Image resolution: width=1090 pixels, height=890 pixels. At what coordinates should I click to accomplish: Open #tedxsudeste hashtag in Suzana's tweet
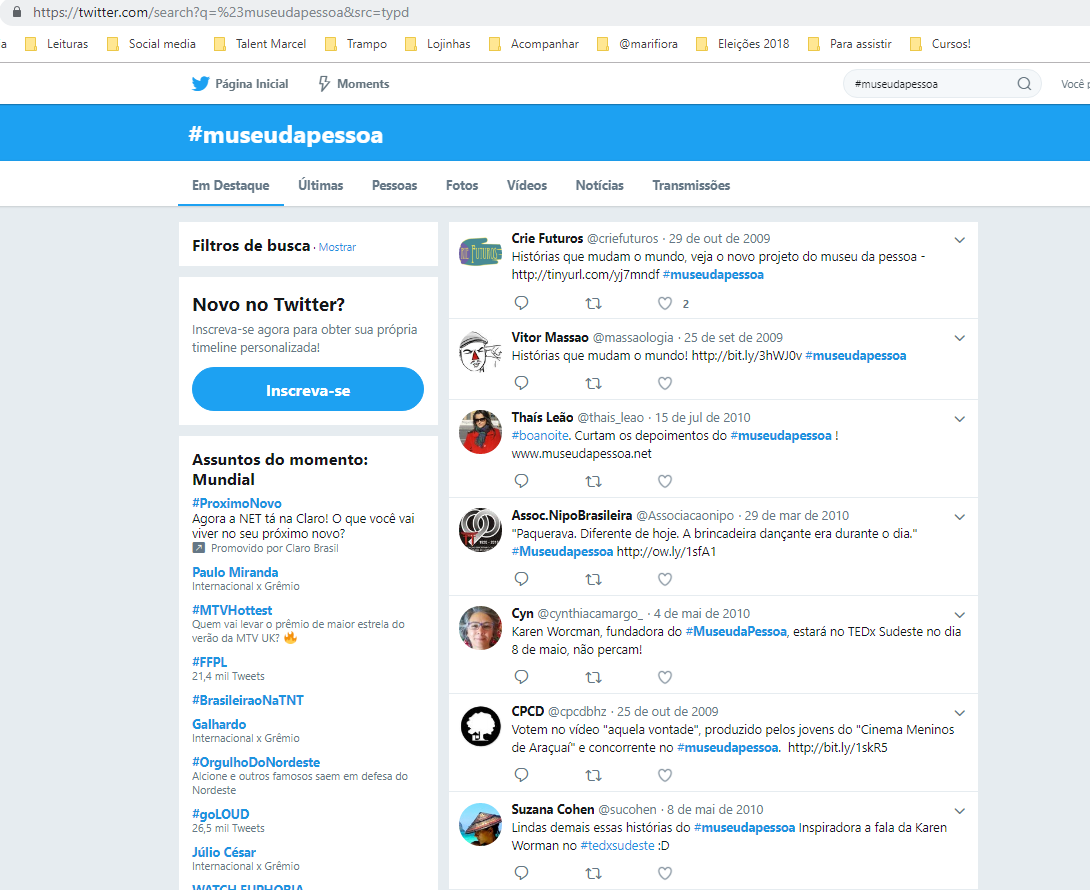tap(617, 846)
